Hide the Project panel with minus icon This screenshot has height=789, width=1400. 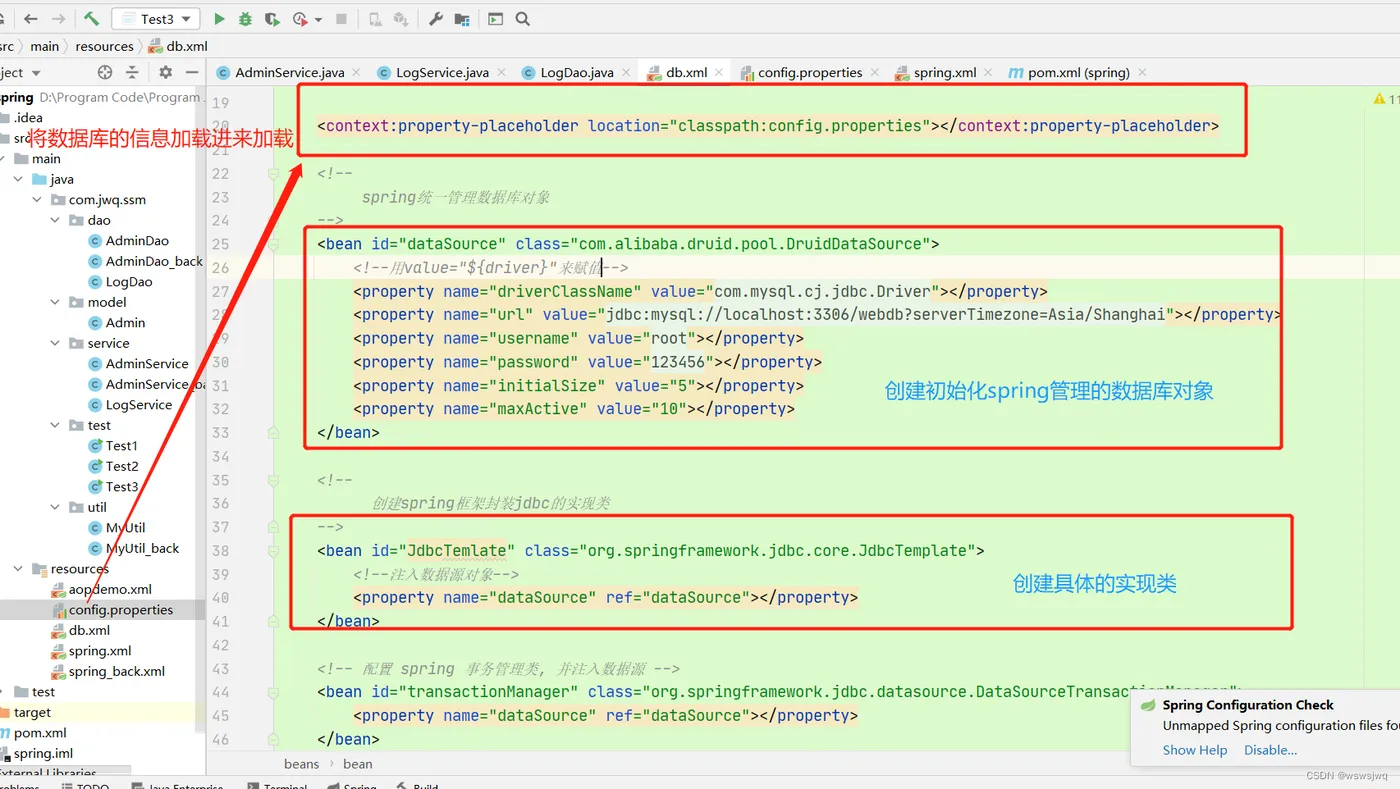tap(191, 73)
